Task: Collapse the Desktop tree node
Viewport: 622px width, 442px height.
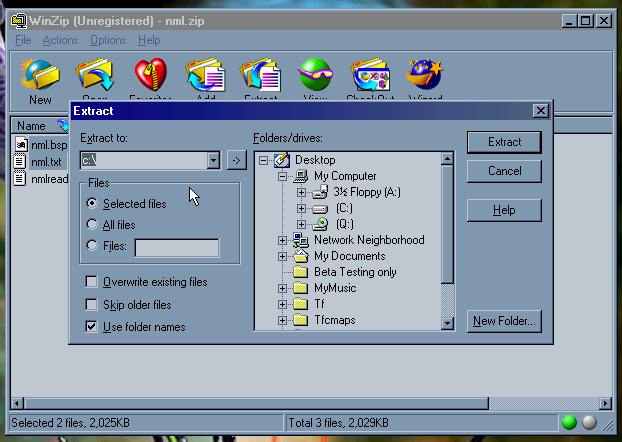Action: 263,160
